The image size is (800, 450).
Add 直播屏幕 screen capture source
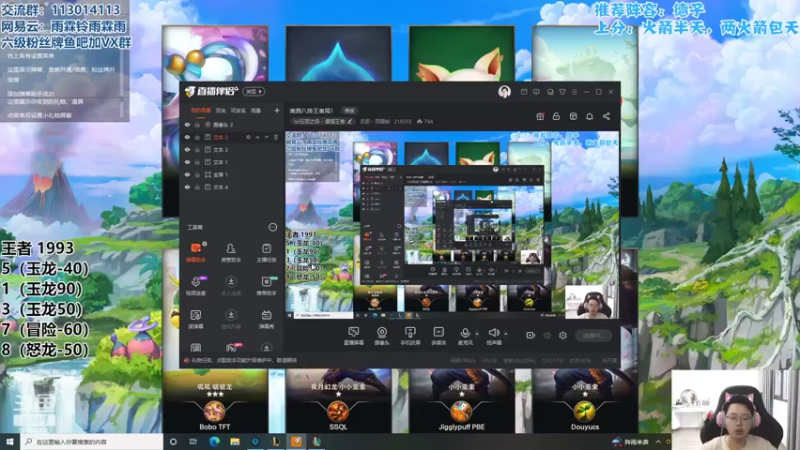coord(353,336)
